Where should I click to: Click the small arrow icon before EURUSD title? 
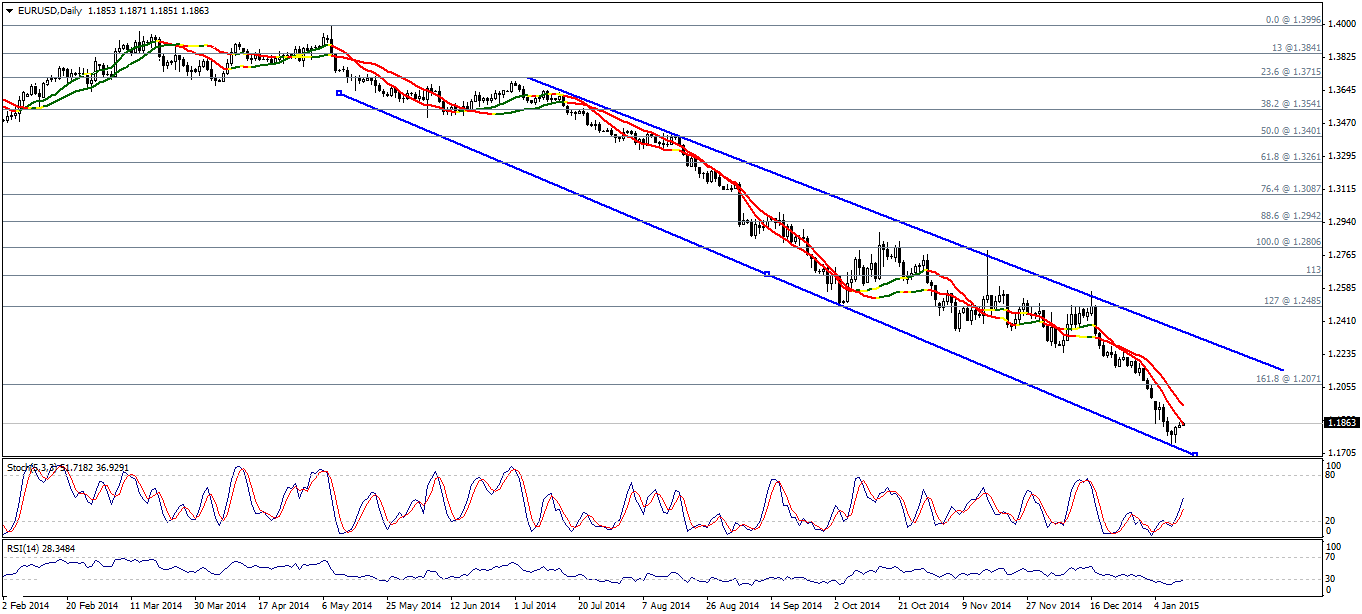pos(9,10)
